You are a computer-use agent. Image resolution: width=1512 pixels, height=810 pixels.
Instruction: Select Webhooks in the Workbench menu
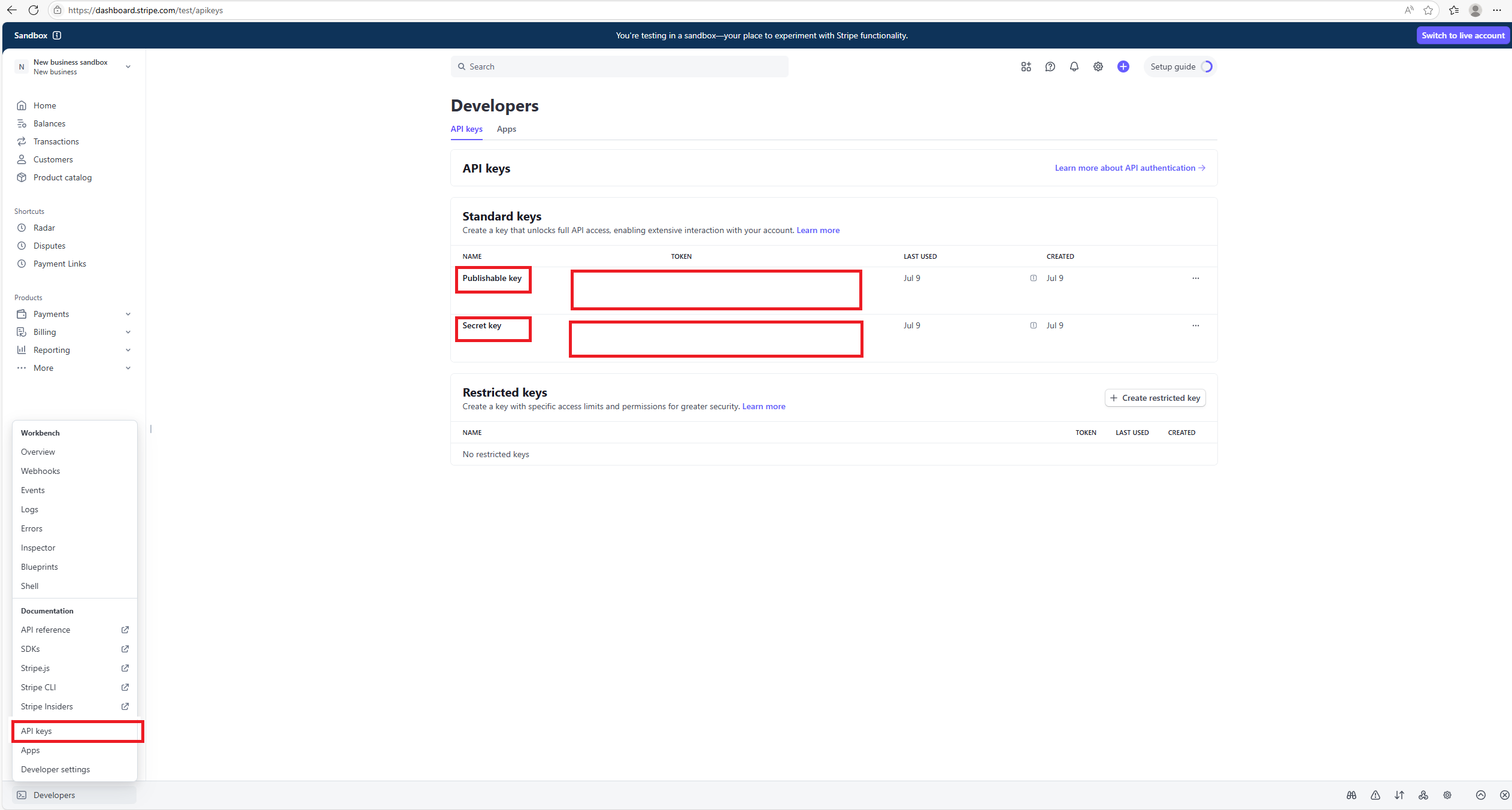pos(40,471)
